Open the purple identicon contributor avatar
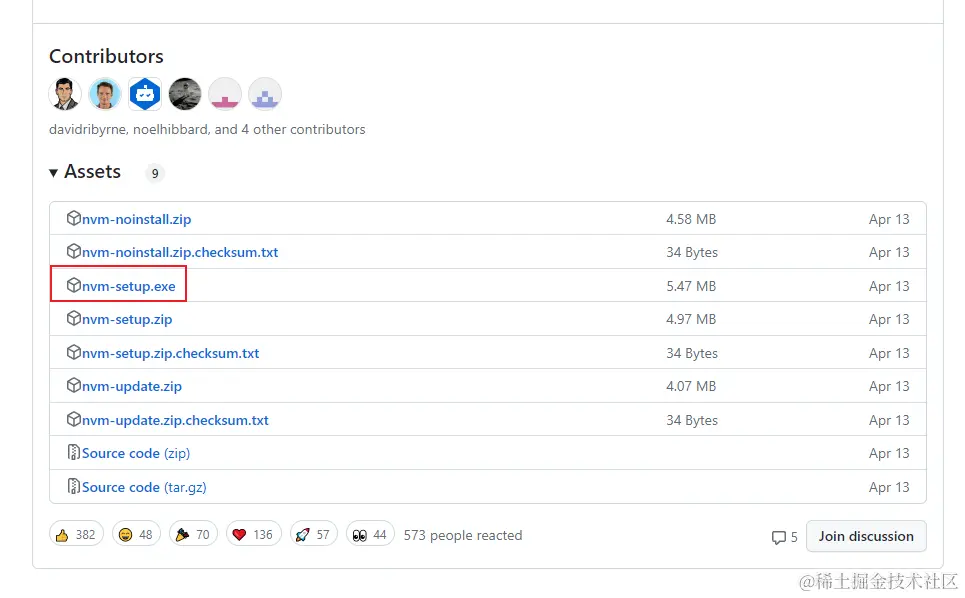Viewport: 965px width, 598px height. click(x=265, y=94)
